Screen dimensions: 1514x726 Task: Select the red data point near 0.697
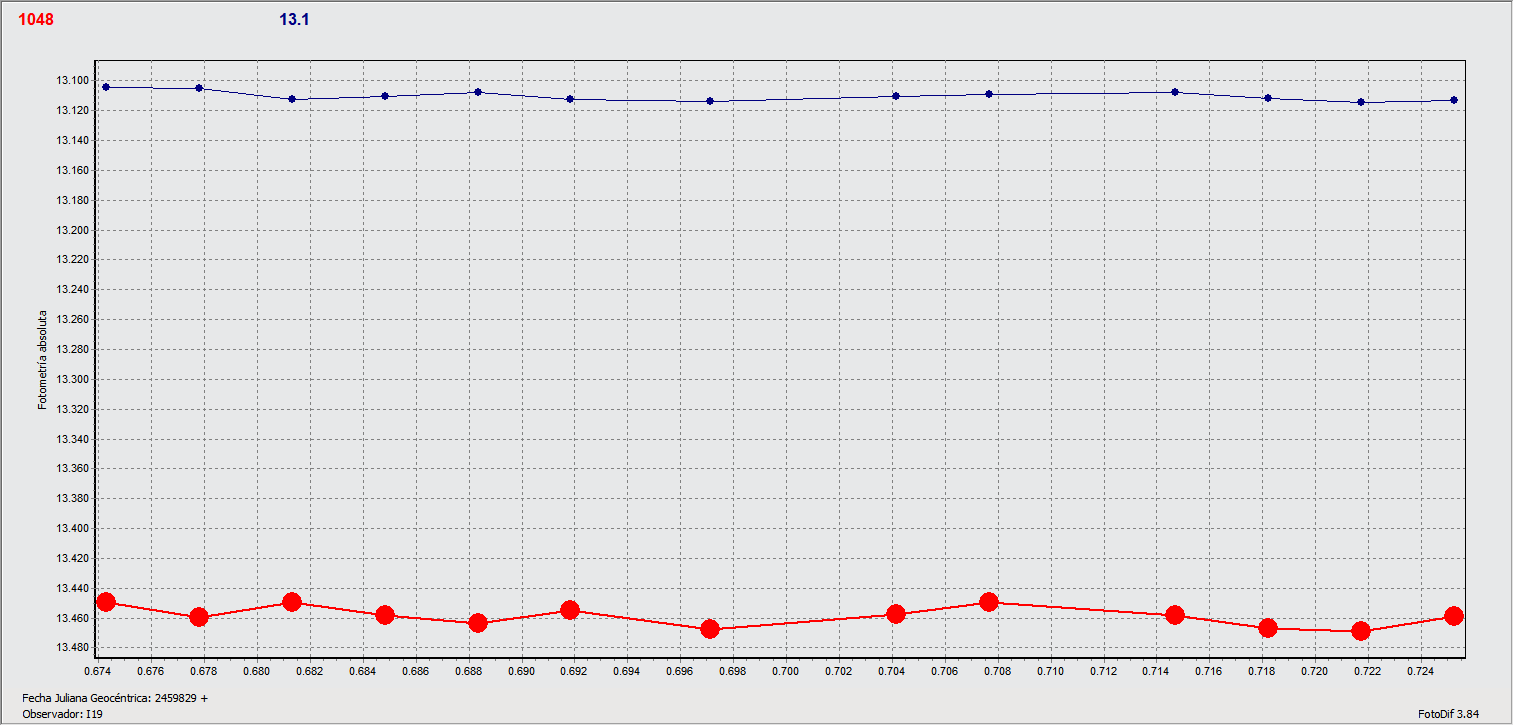coord(710,629)
